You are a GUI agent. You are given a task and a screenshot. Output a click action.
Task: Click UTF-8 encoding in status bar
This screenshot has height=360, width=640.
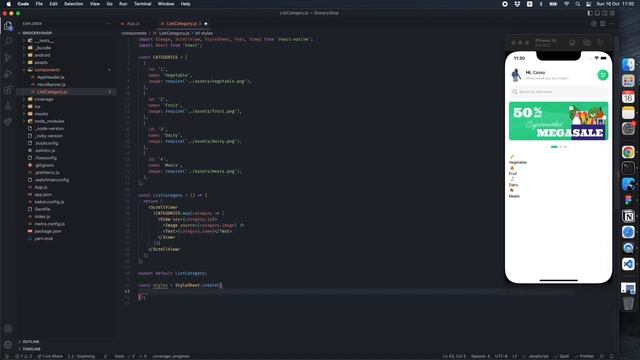click(501, 356)
